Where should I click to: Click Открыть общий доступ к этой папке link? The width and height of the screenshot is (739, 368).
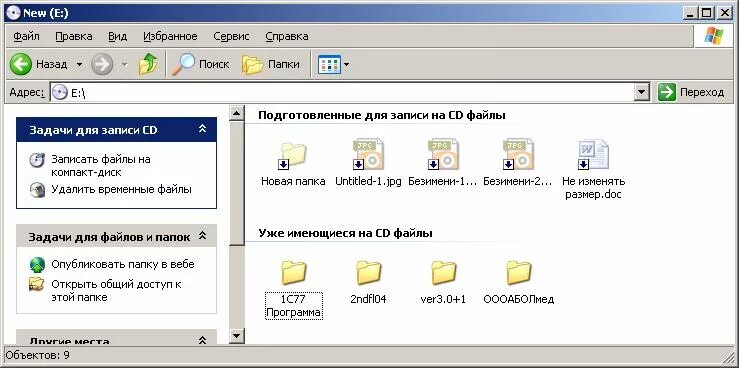116,291
